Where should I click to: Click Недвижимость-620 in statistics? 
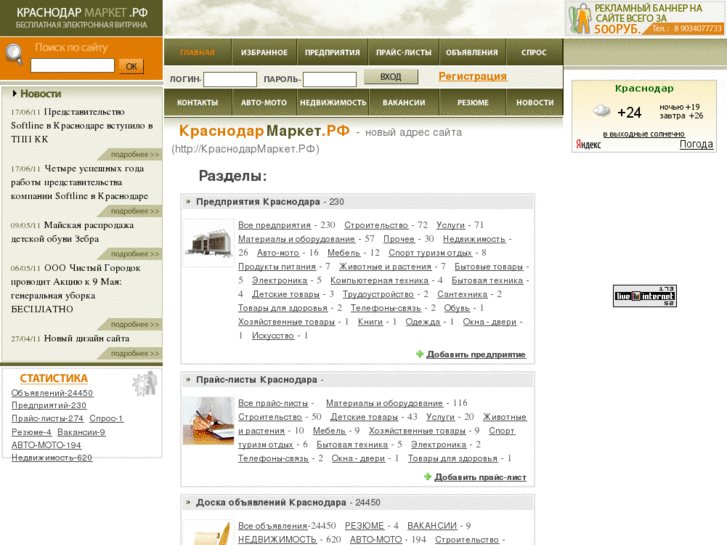click(51, 458)
